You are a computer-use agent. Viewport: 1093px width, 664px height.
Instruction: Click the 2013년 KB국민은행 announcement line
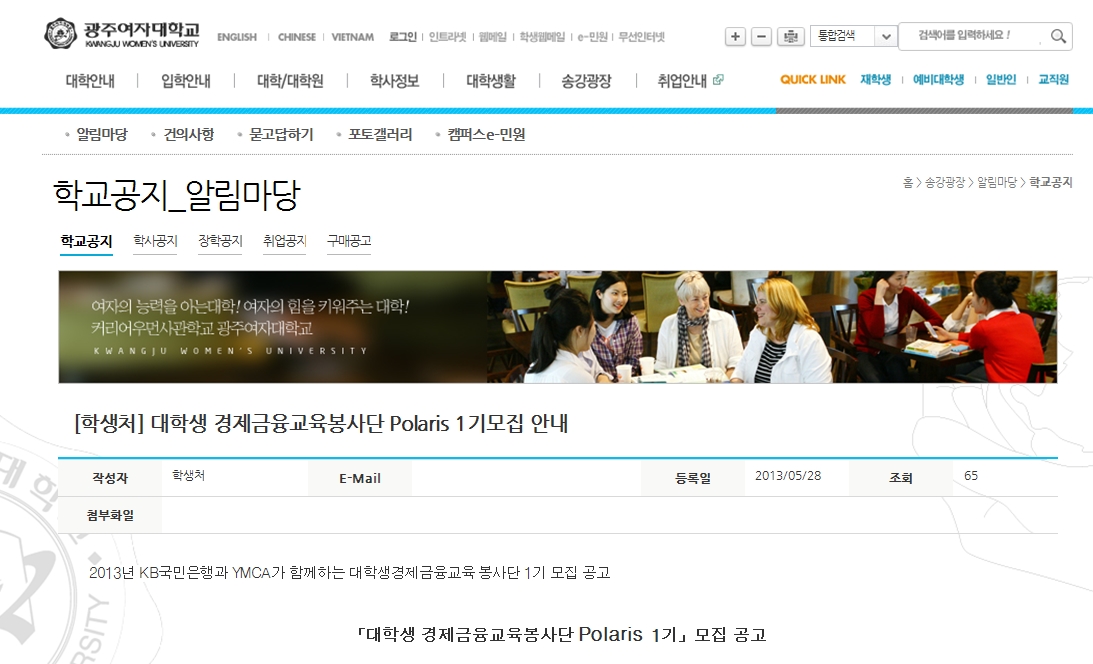(349, 573)
